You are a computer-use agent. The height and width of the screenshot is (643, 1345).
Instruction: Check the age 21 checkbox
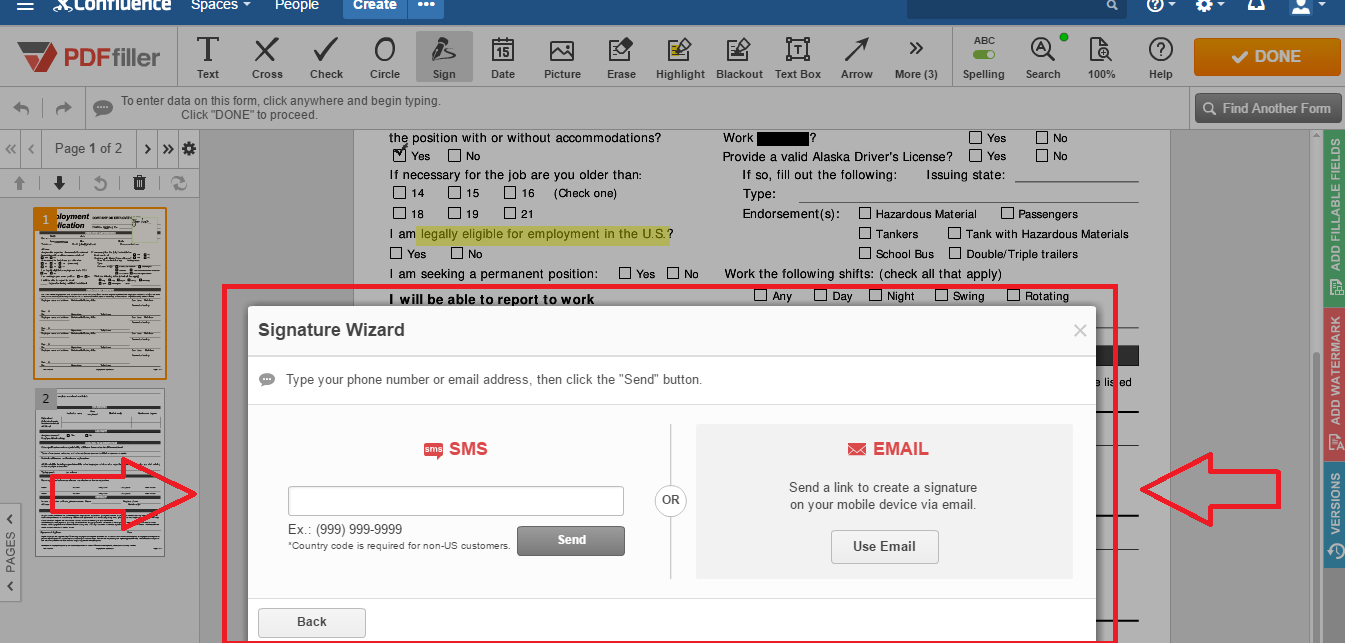pos(510,213)
